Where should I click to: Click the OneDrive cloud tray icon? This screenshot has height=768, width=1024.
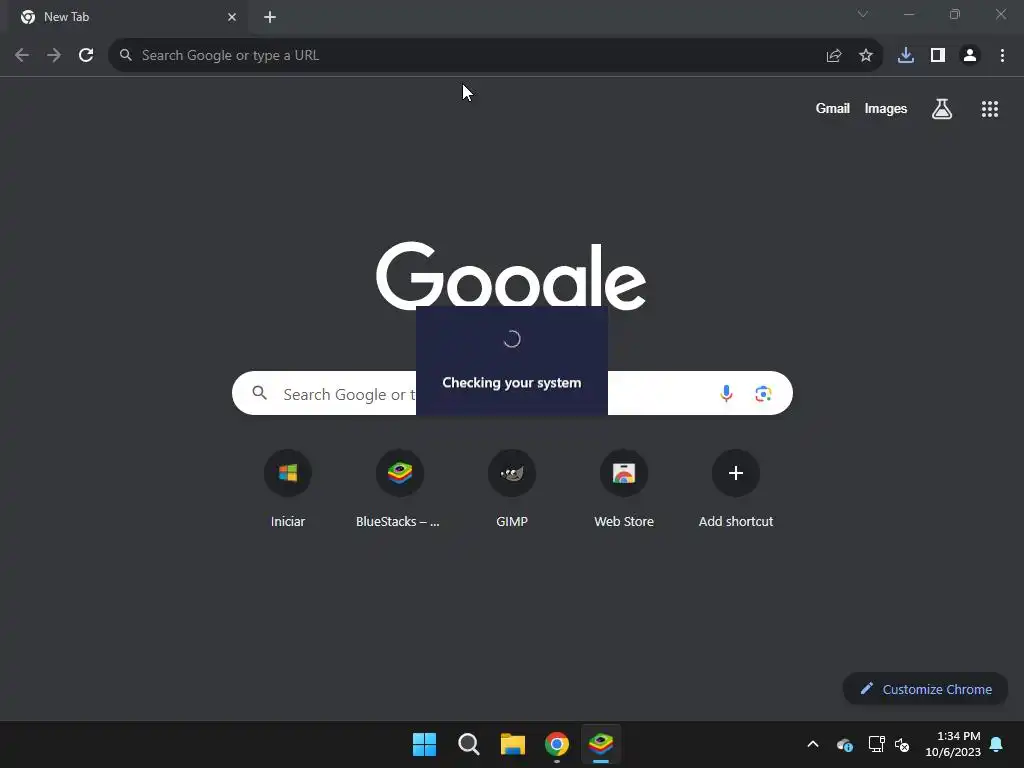[844, 744]
